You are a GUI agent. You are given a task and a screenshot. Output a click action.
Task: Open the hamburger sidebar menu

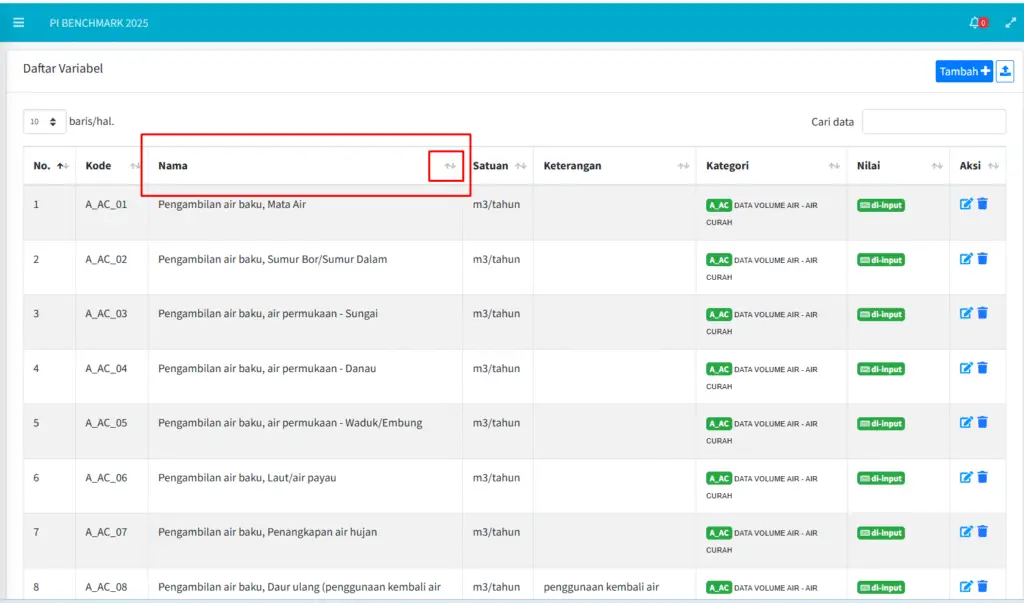click(18, 22)
